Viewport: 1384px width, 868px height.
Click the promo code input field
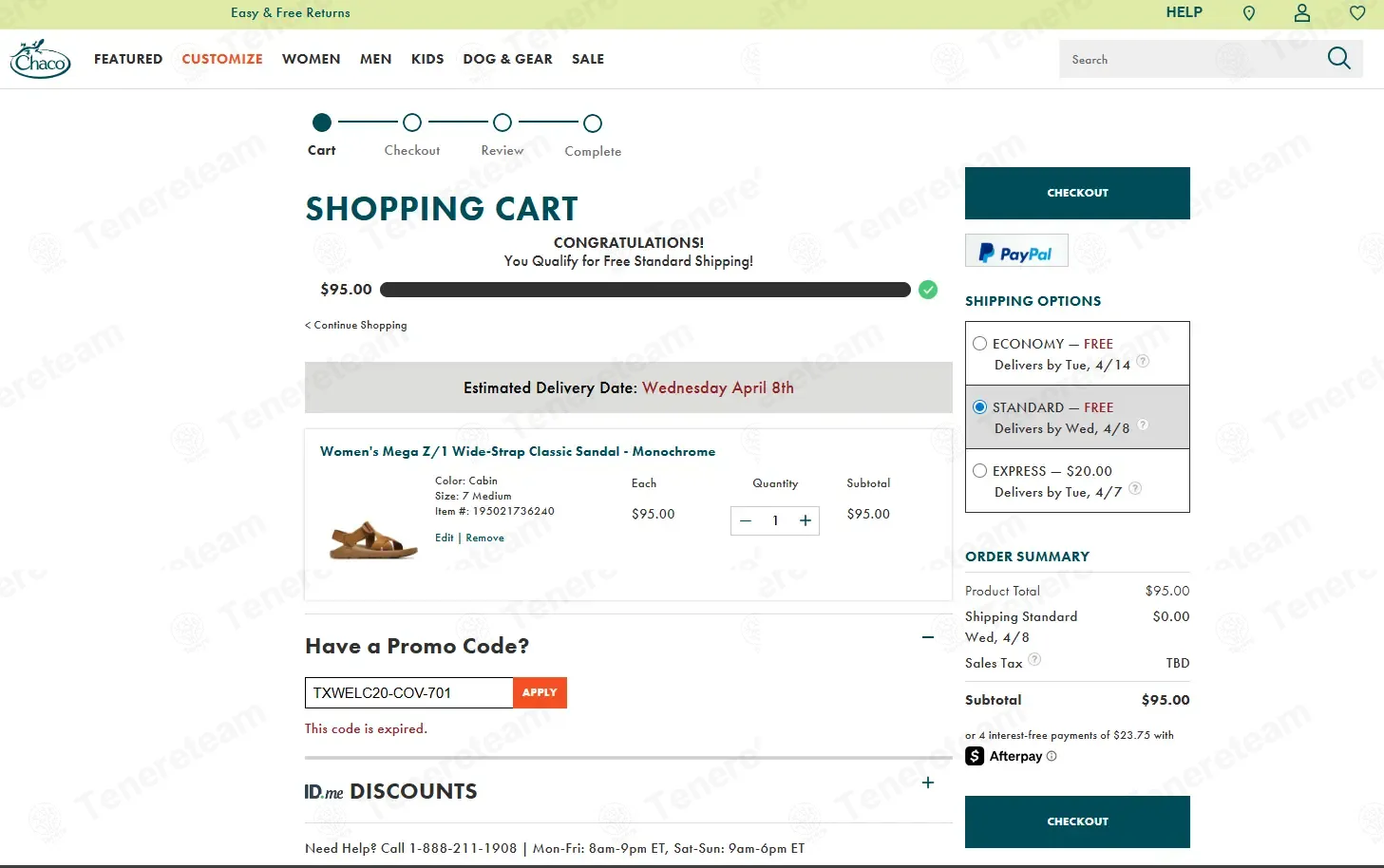coord(408,692)
